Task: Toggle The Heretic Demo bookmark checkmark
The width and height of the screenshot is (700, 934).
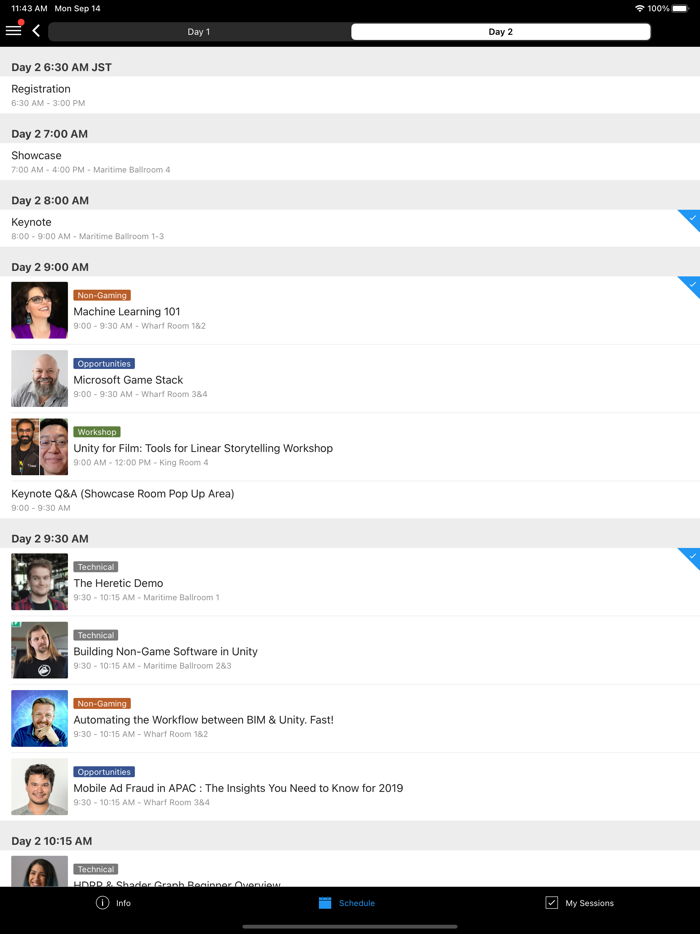Action: click(x=691, y=556)
